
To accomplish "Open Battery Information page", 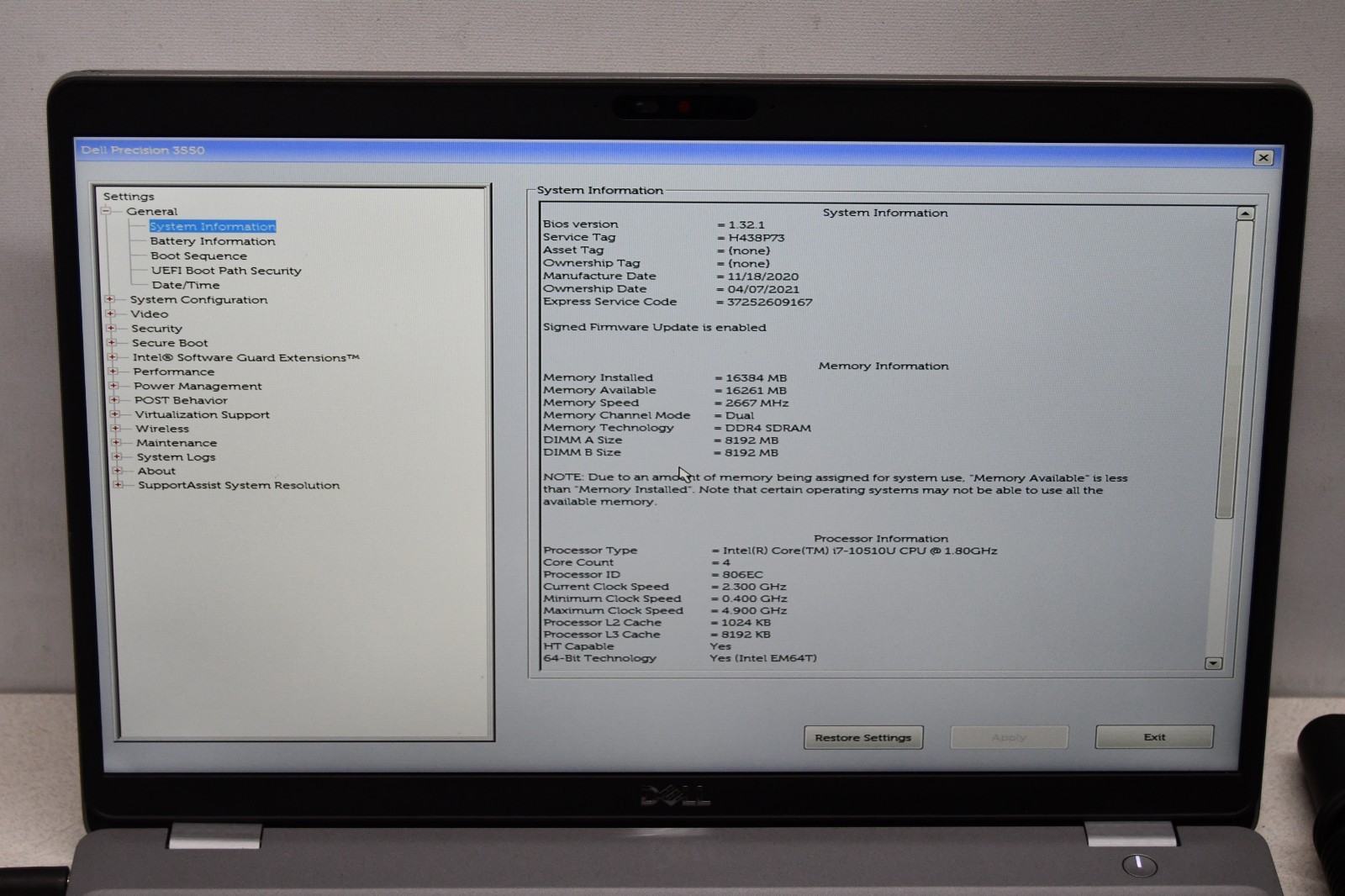I will click(213, 241).
